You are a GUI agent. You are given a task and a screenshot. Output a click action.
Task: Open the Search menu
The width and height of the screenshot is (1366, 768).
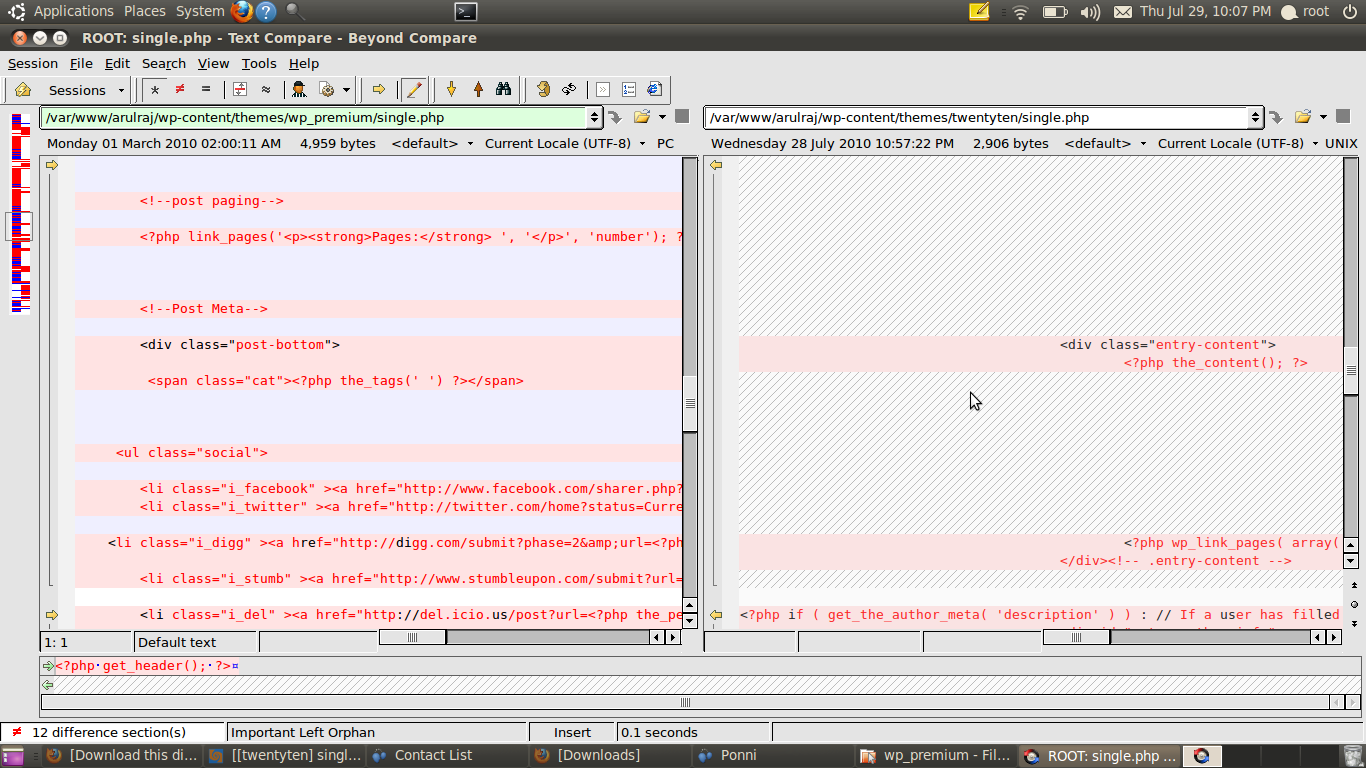tap(164, 63)
